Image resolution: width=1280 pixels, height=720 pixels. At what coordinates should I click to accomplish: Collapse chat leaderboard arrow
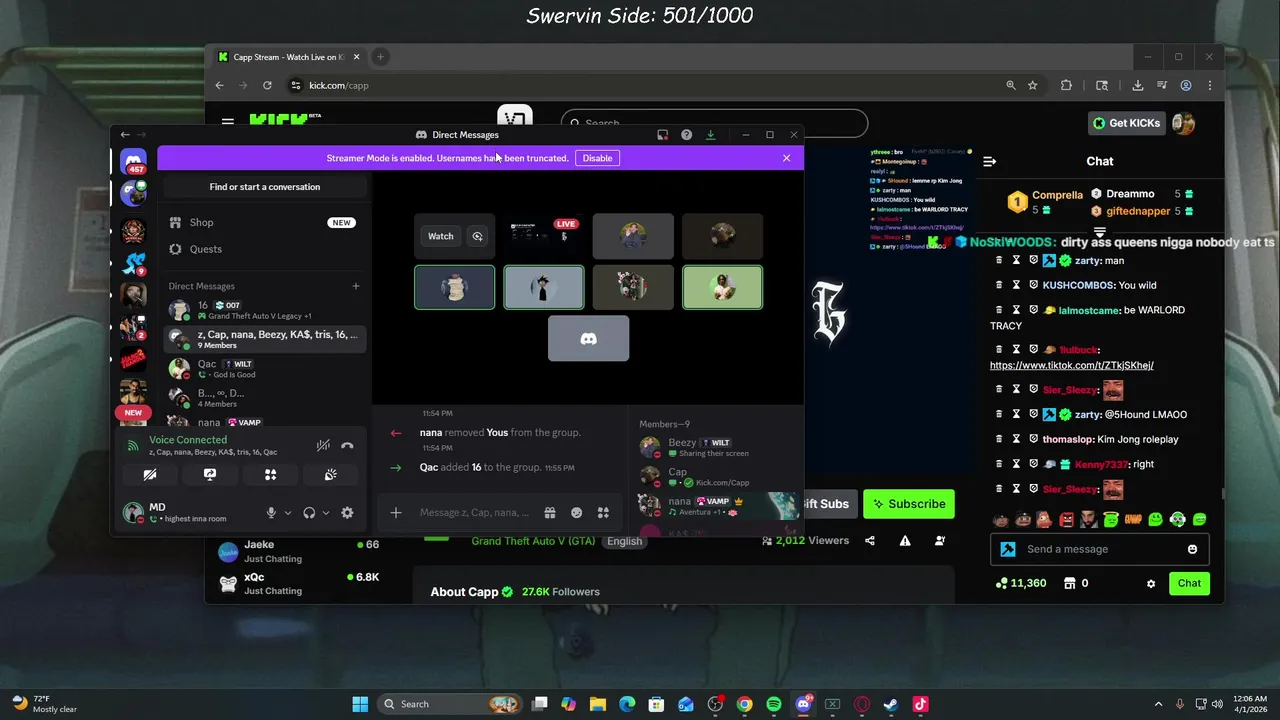click(1099, 230)
